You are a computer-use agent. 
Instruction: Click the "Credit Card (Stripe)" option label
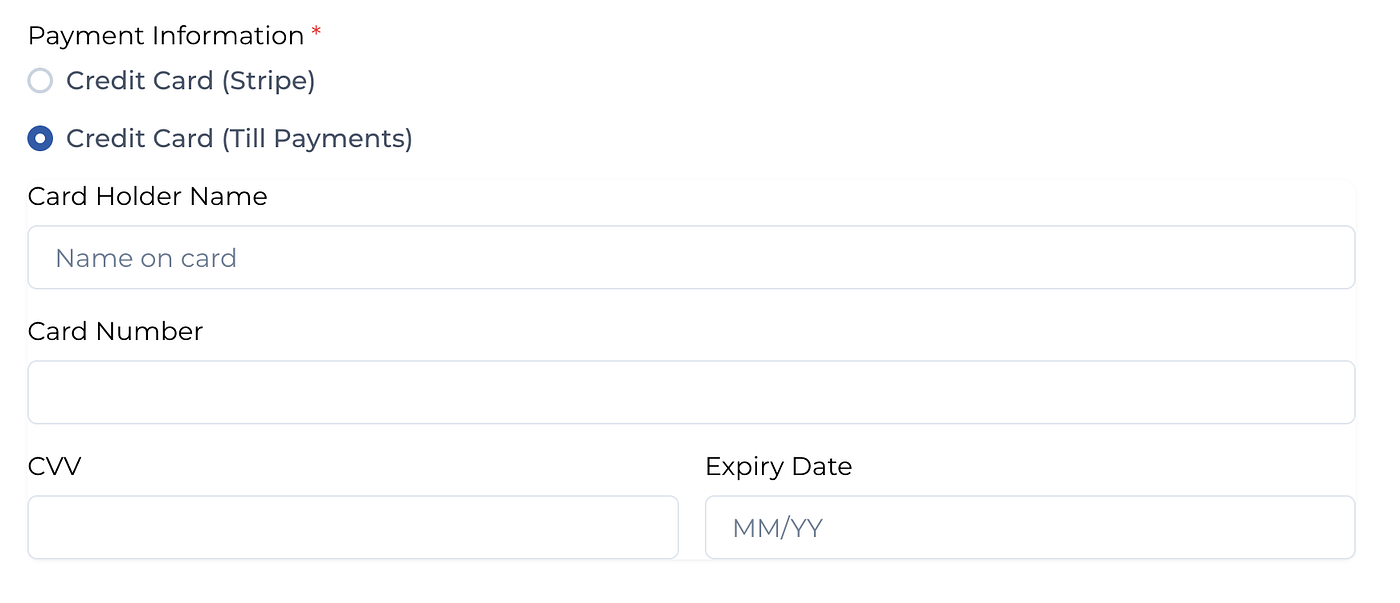coord(191,81)
